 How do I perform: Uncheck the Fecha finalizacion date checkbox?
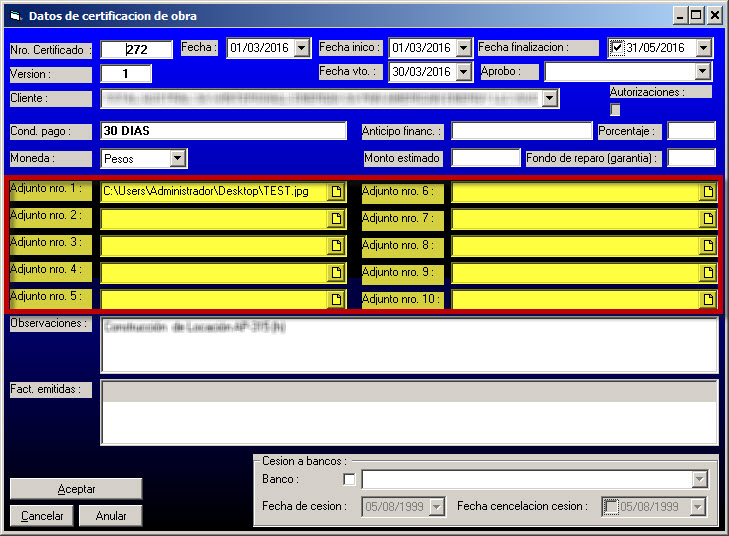point(618,48)
